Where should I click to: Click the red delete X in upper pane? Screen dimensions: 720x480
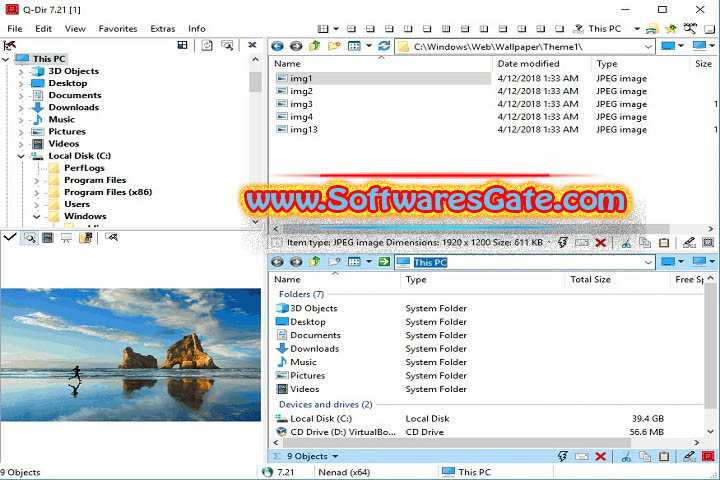point(600,243)
